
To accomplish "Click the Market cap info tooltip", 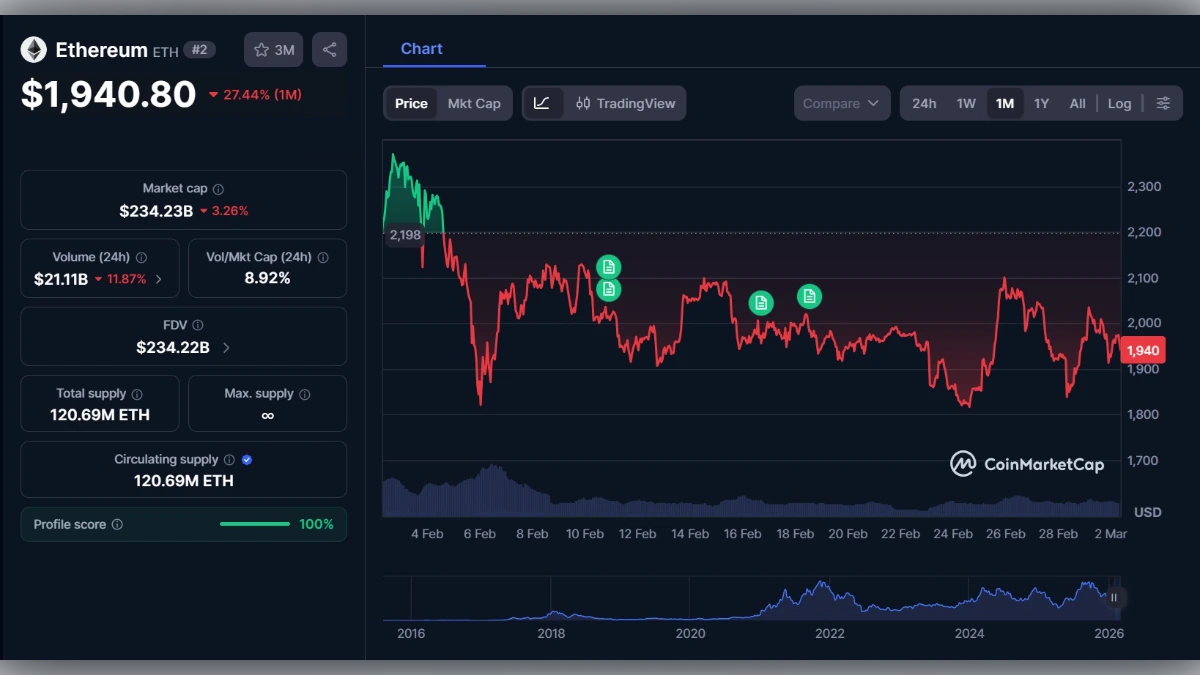I will click(219, 187).
